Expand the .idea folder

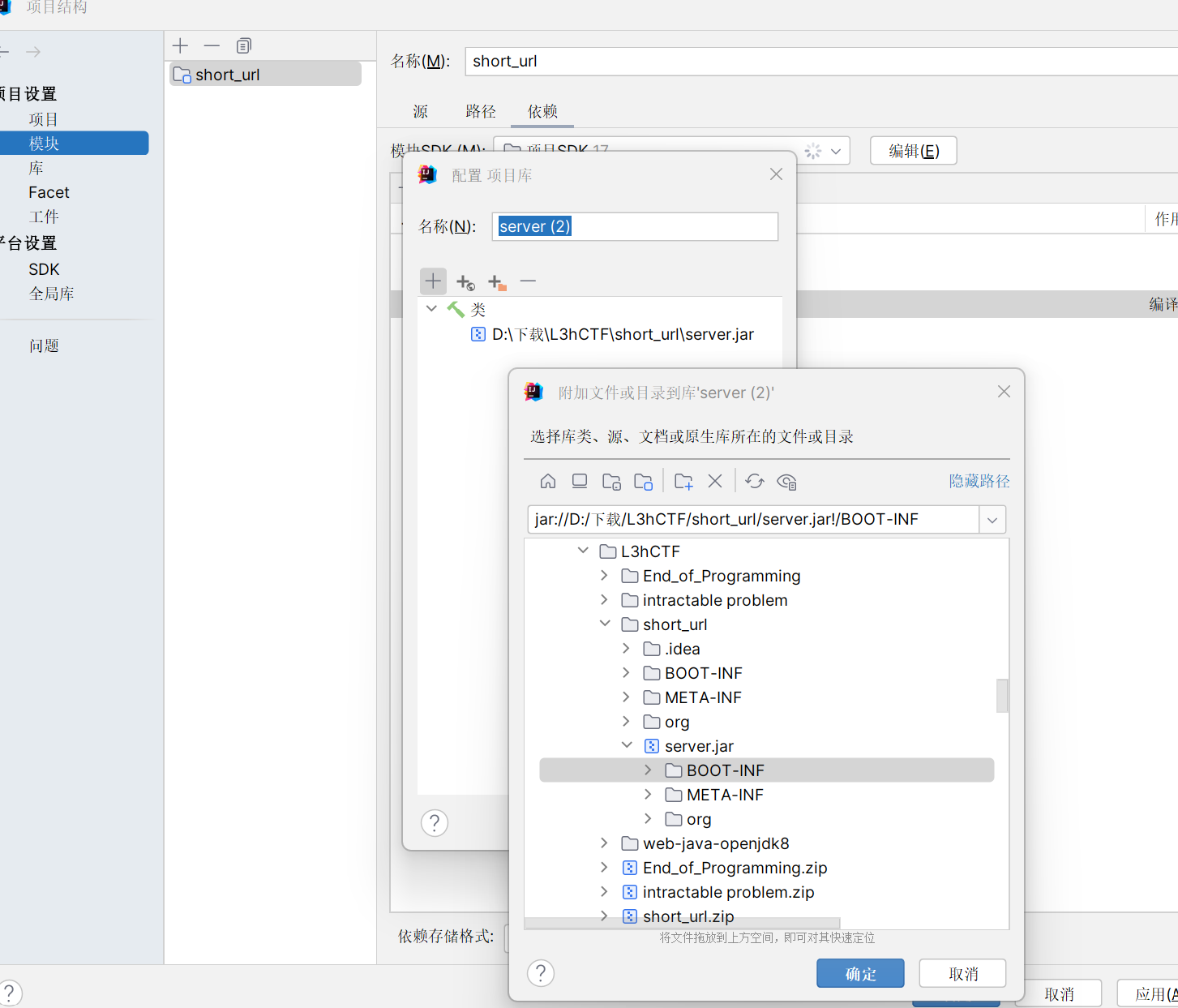click(627, 648)
